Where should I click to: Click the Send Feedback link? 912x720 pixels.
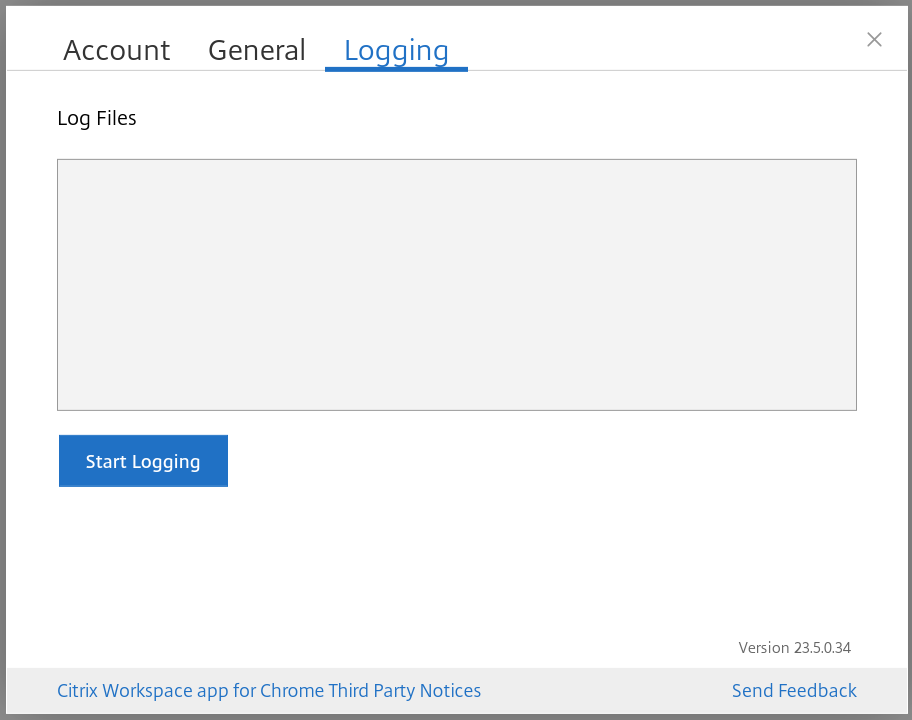tap(794, 691)
